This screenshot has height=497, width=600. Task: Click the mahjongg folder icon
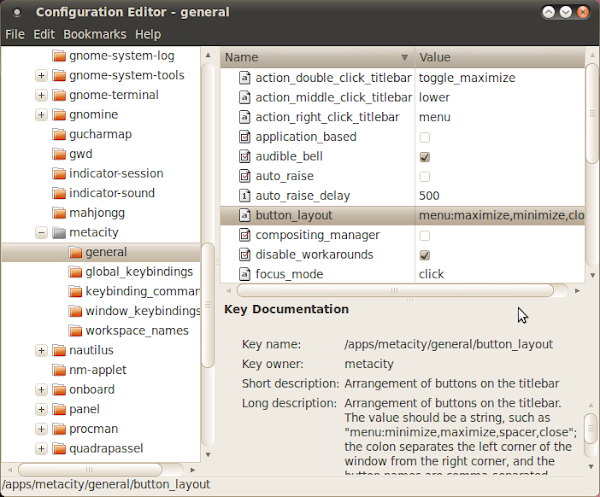(59, 213)
